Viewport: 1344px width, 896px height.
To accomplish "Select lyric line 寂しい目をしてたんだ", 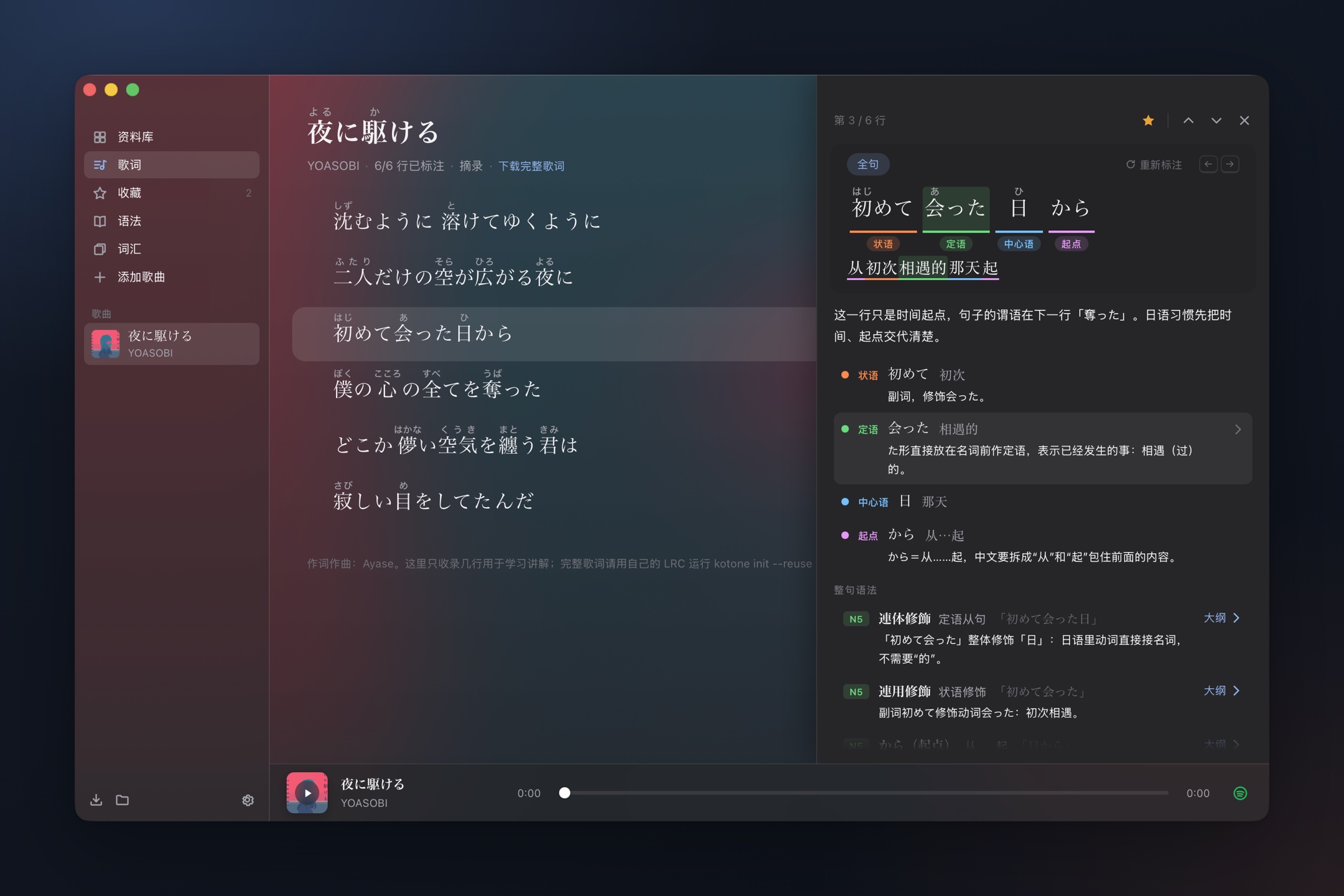I will tap(433, 497).
